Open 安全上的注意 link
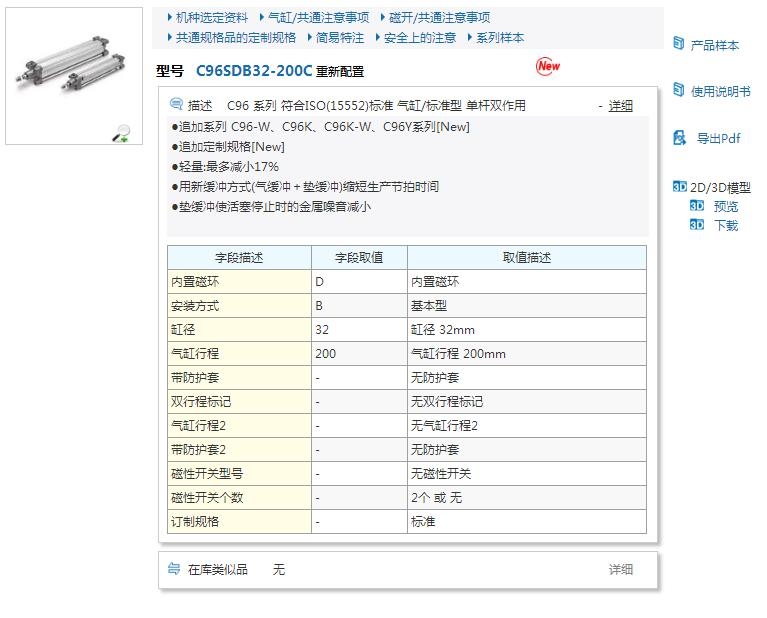 [419, 38]
